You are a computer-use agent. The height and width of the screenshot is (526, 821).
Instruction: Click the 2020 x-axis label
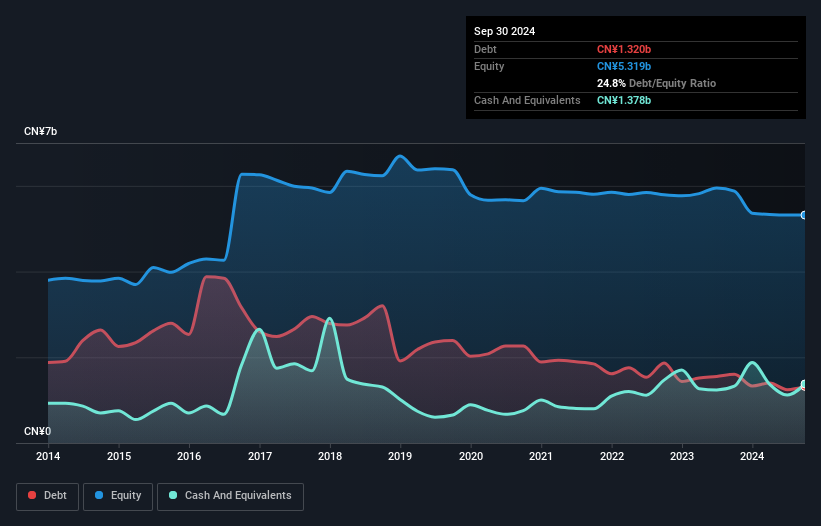point(471,456)
